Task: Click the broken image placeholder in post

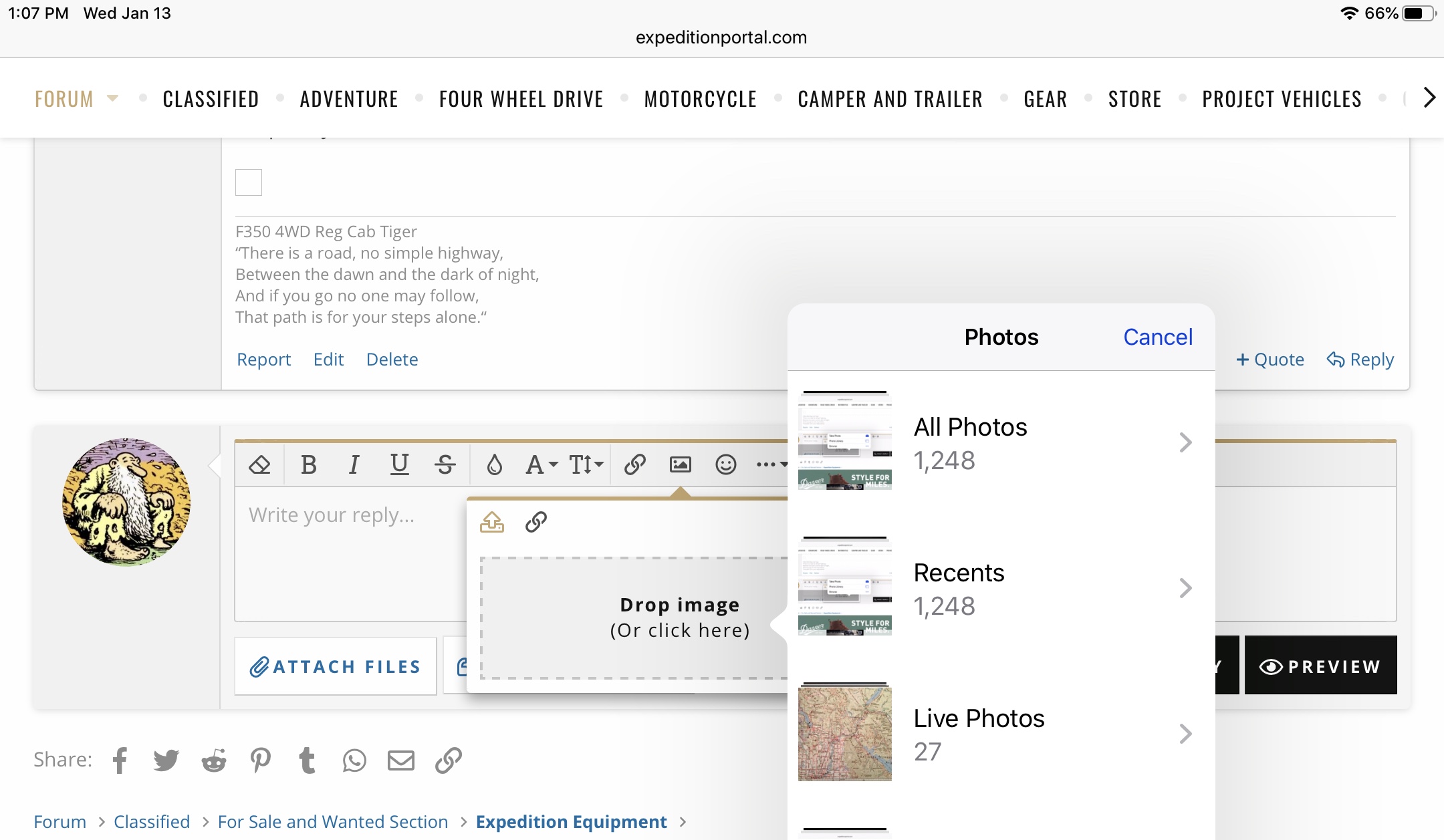Action: (249, 182)
